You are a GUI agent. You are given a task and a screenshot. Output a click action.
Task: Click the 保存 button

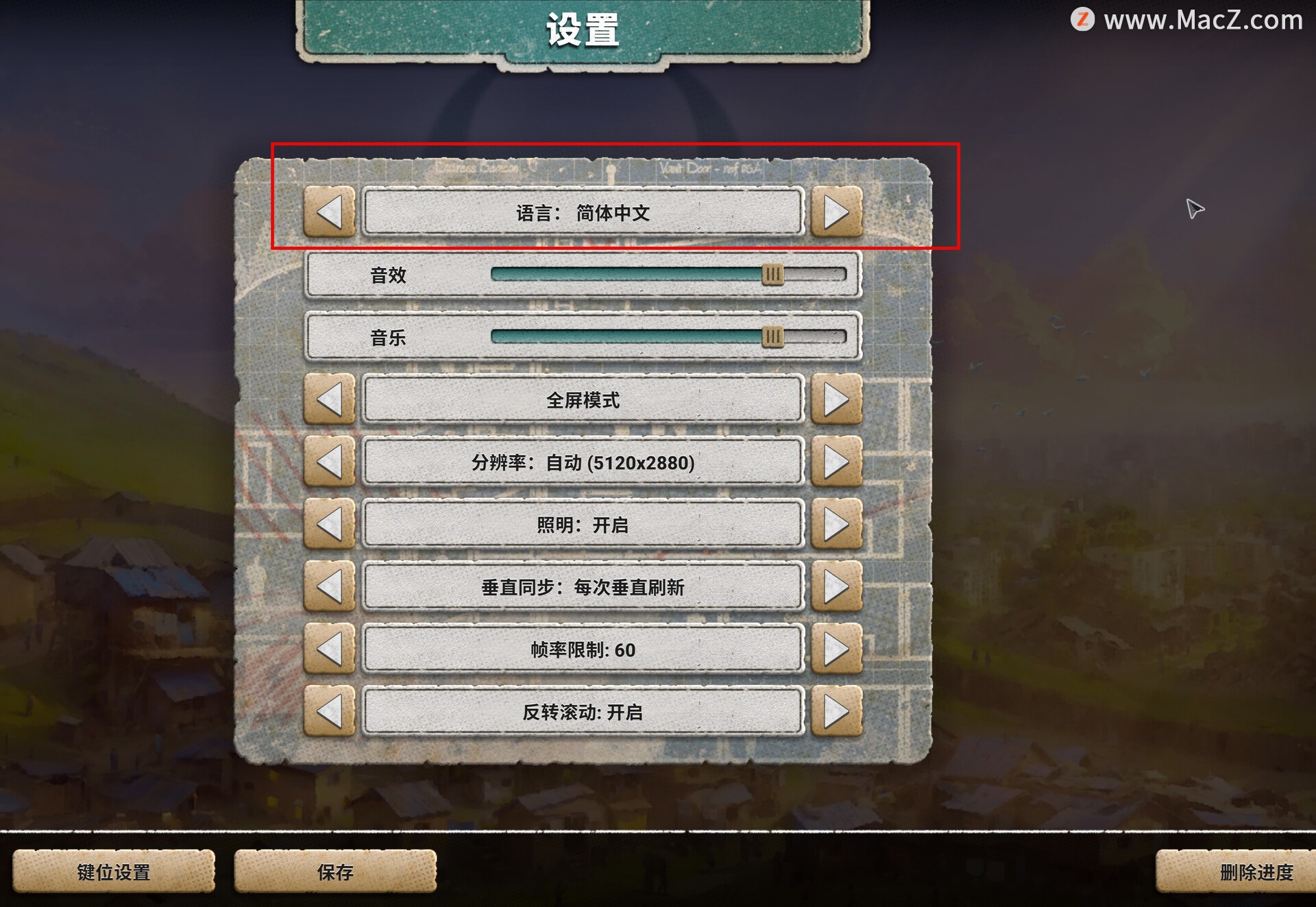coord(335,871)
